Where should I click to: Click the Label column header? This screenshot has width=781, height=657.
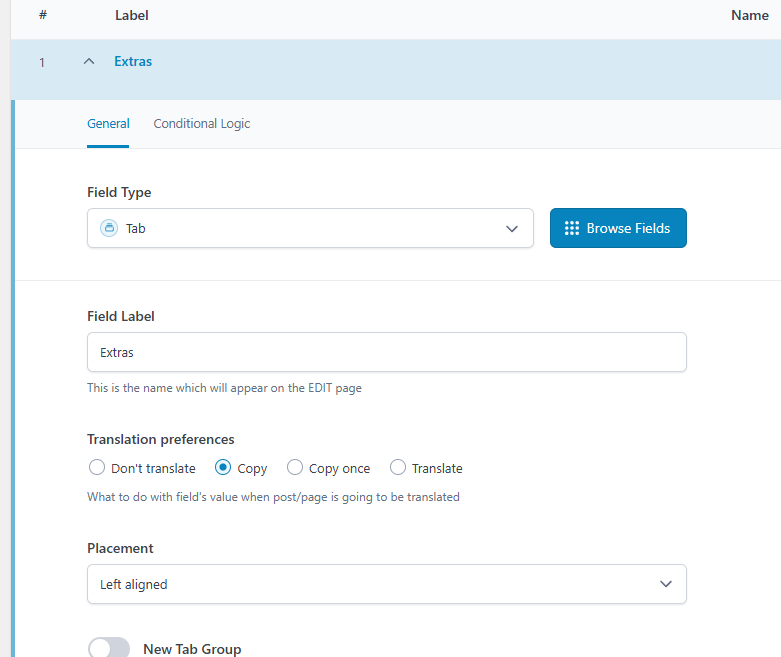click(x=131, y=15)
